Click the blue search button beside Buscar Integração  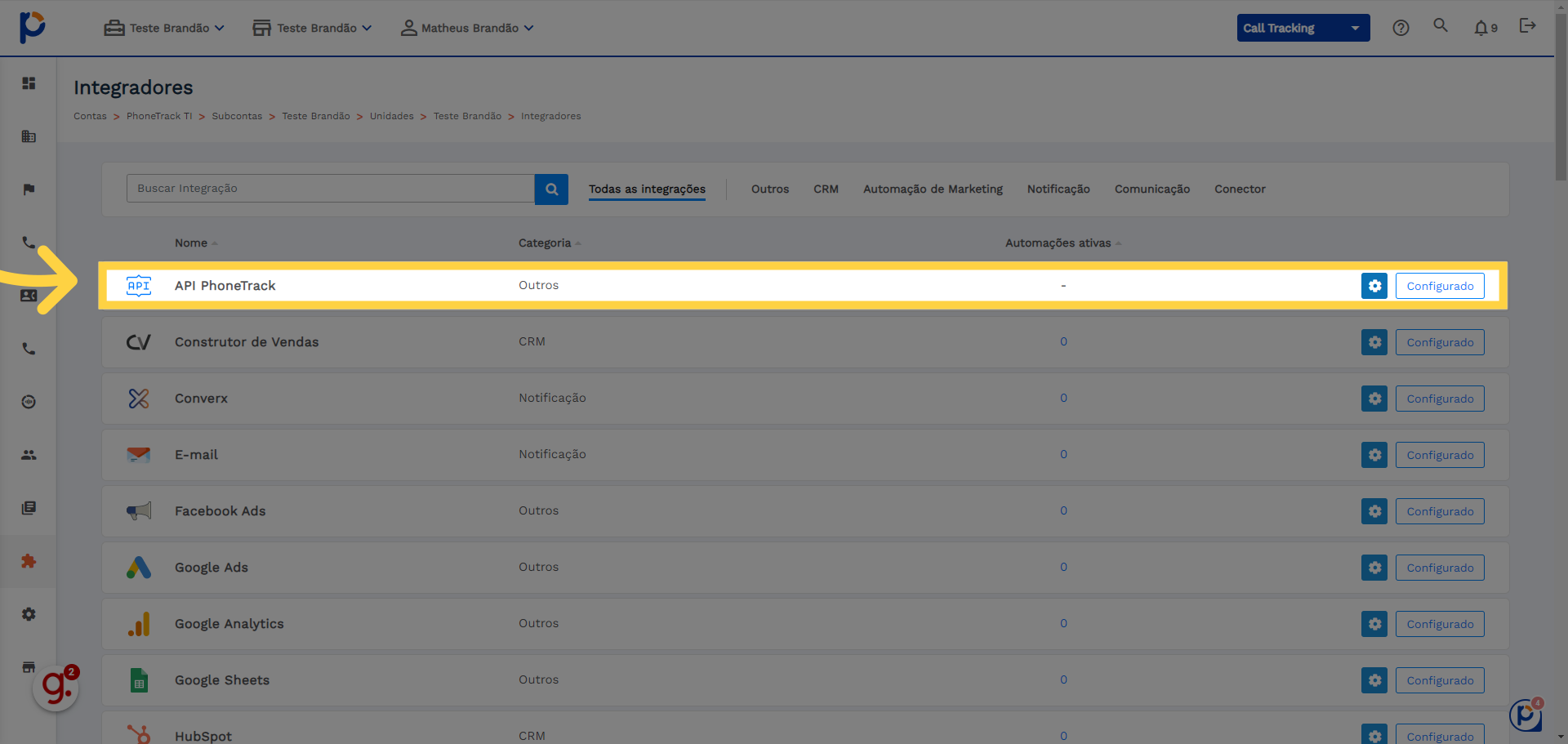pyautogui.click(x=551, y=189)
